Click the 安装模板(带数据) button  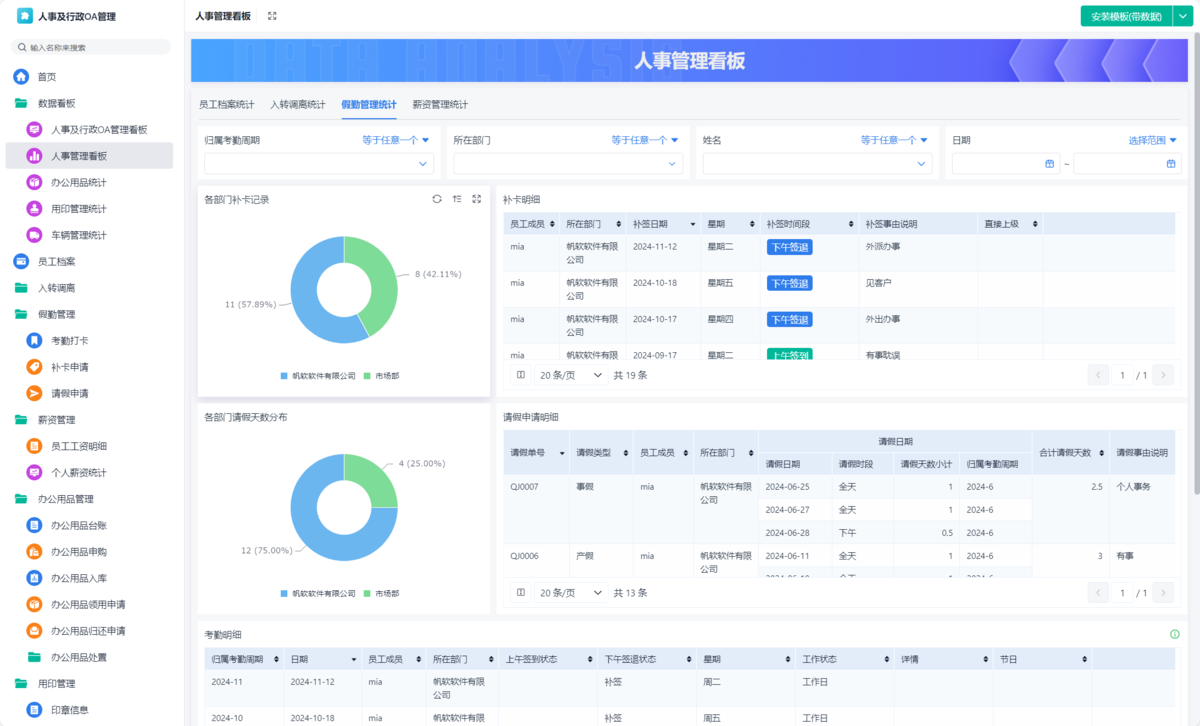(x=1125, y=16)
